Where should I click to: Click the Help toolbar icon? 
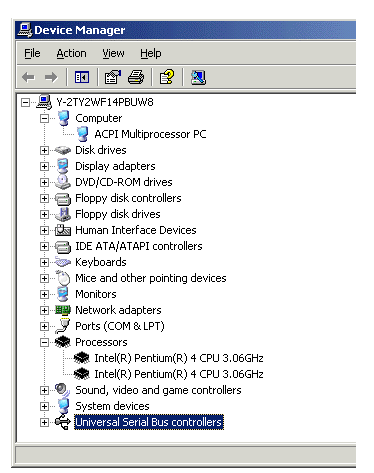(x=167, y=77)
